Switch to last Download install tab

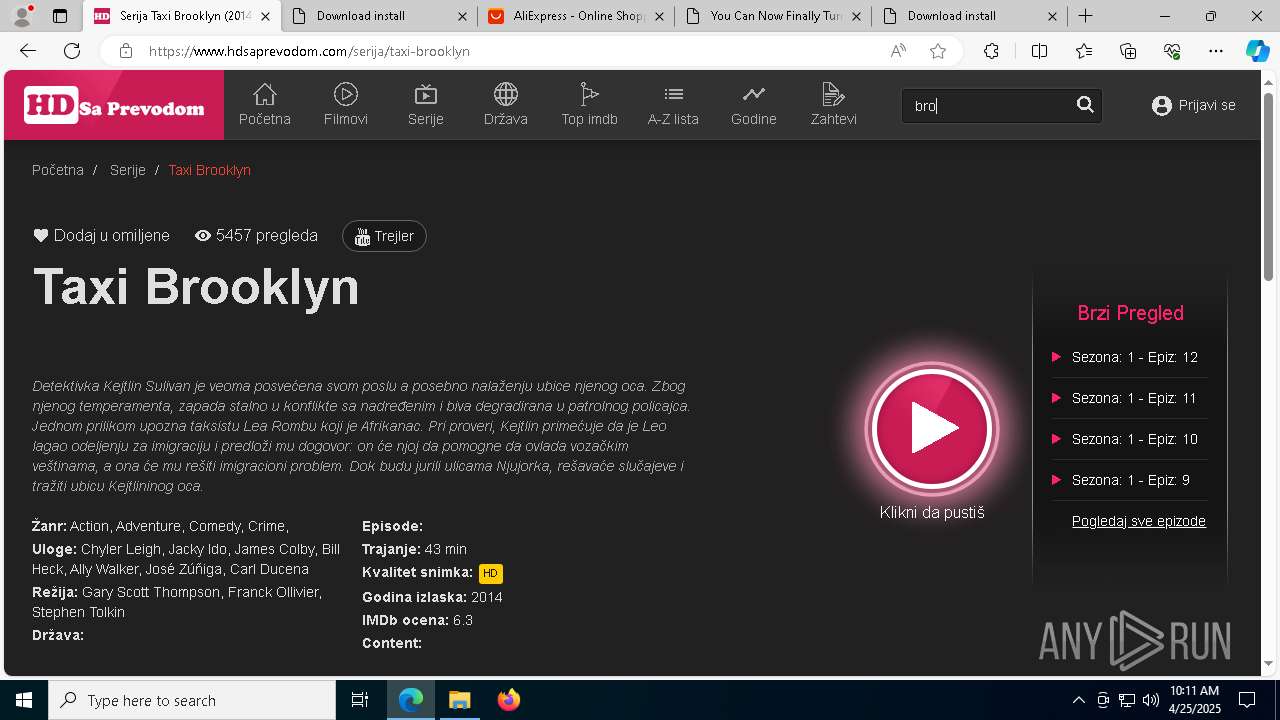pos(970,16)
